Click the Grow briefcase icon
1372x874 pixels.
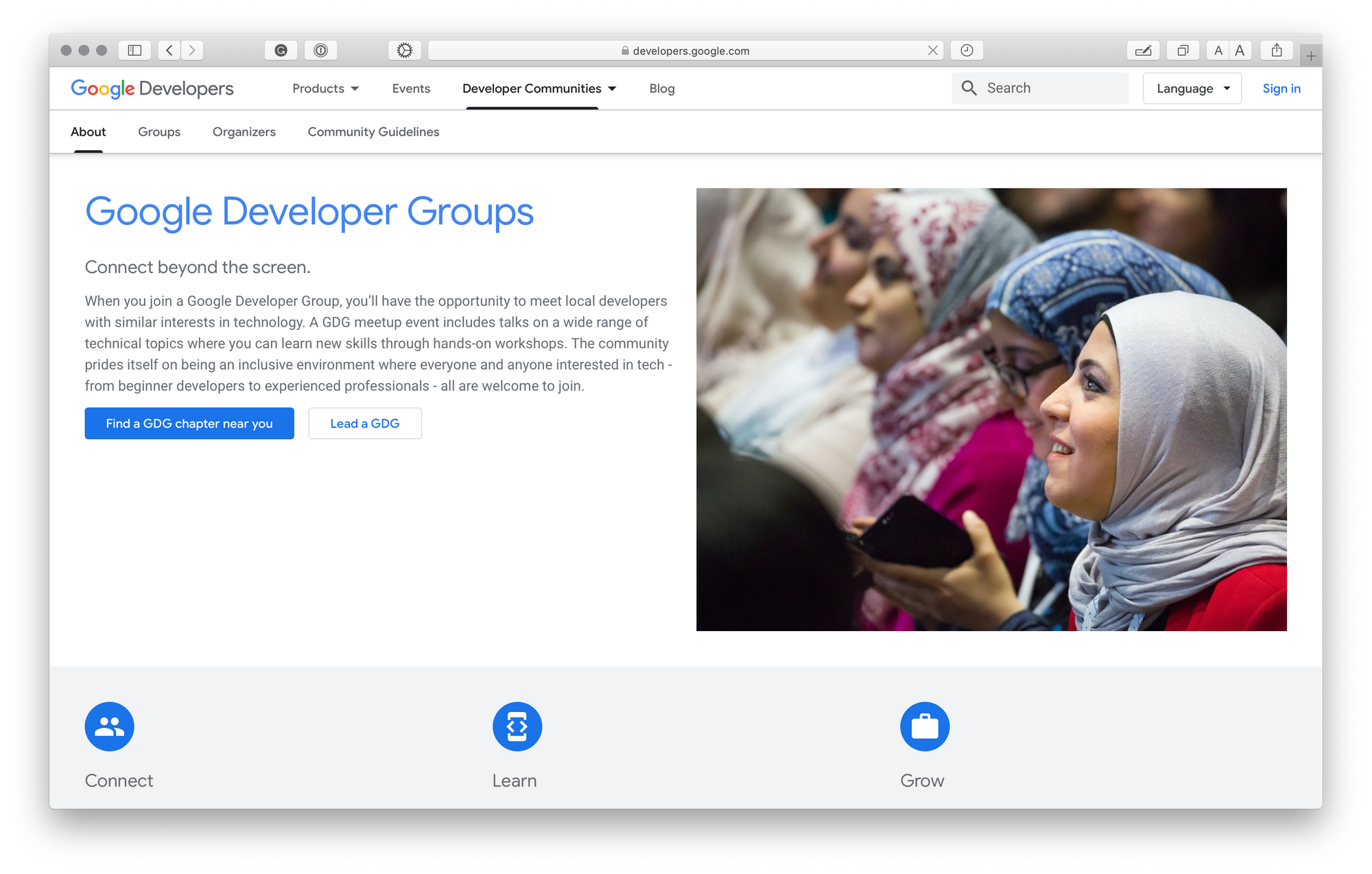tap(925, 727)
